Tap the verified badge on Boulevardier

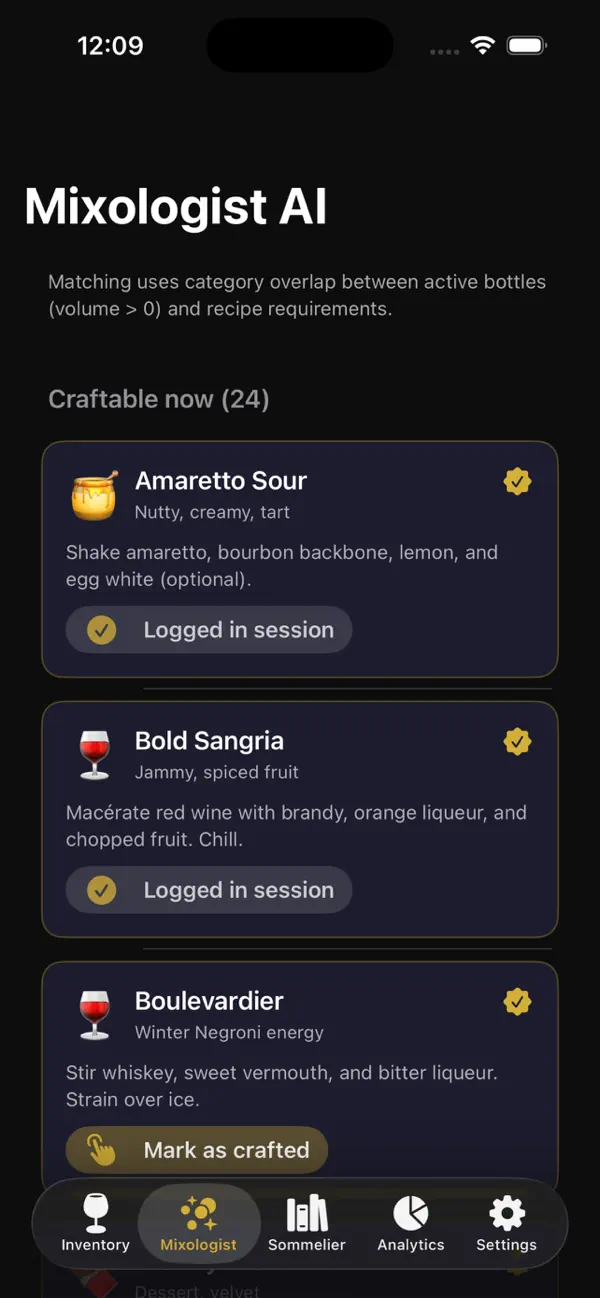pos(517,1002)
